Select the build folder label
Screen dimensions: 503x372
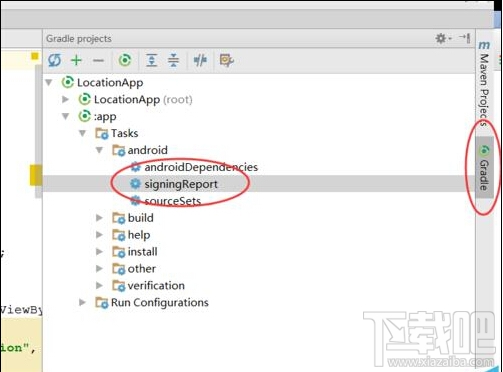141,218
